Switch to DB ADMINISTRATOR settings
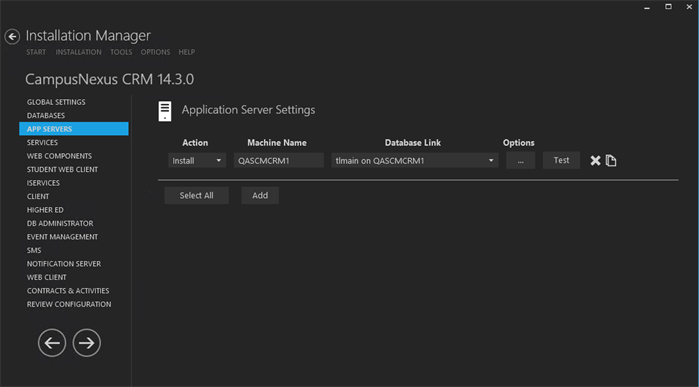 60,223
